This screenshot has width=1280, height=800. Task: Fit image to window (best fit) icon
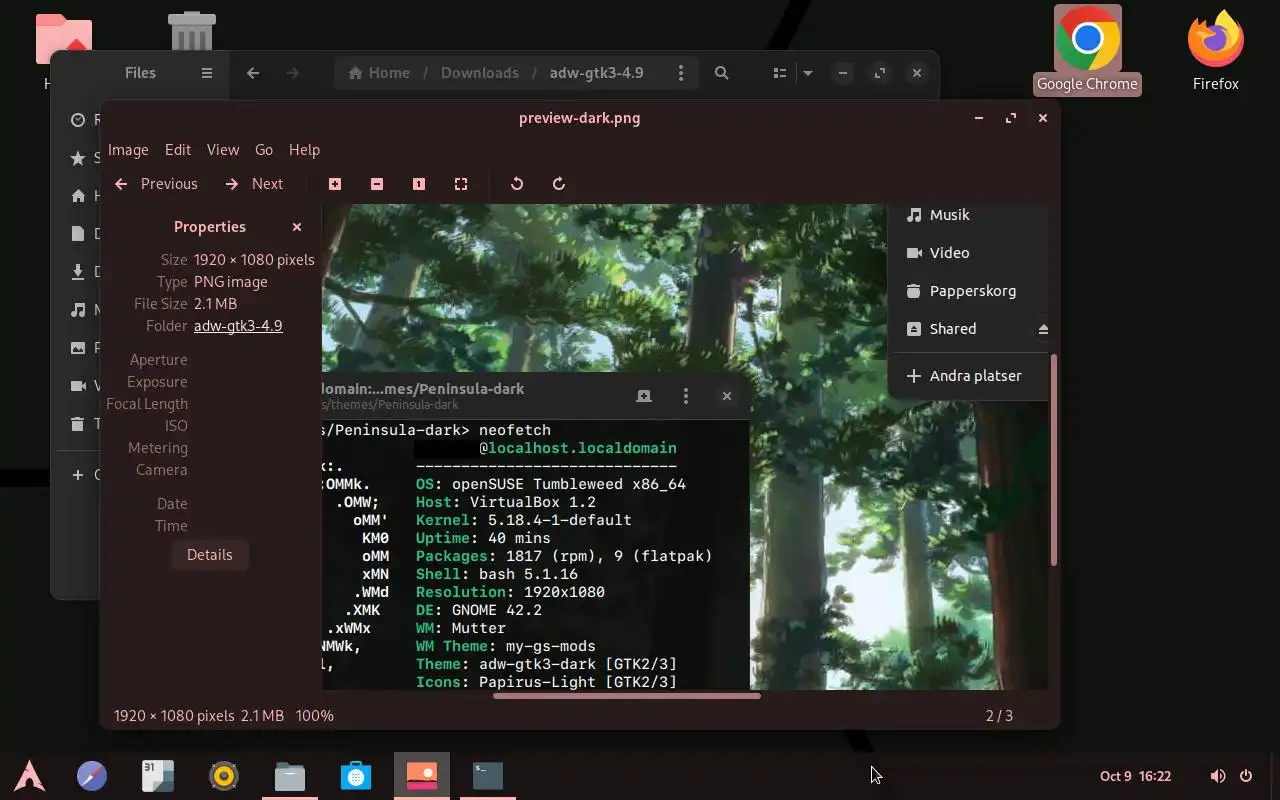click(461, 184)
